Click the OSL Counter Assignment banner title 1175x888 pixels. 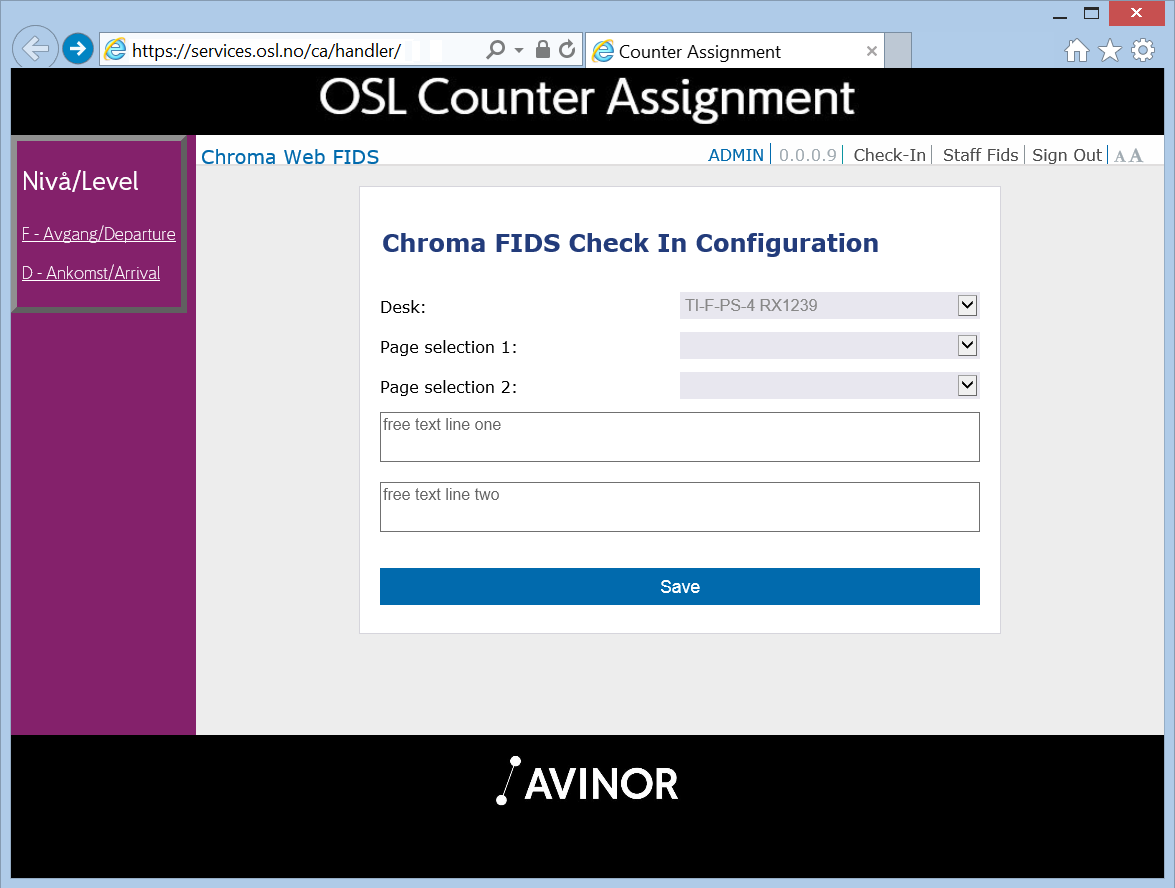click(x=587, y=98)
